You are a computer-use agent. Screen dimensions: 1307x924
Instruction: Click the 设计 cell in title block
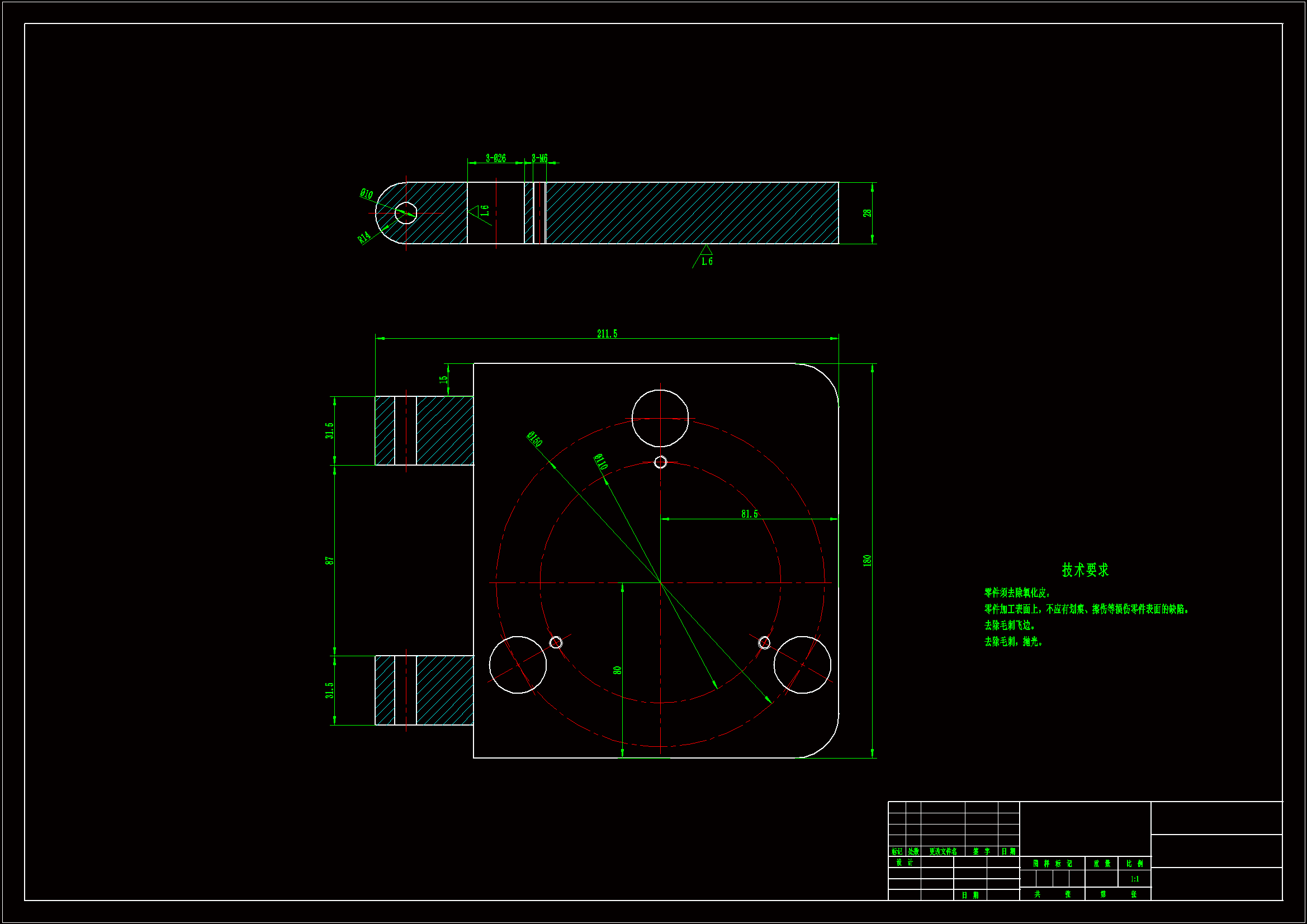pyautogui.click(x=905, y=863)
